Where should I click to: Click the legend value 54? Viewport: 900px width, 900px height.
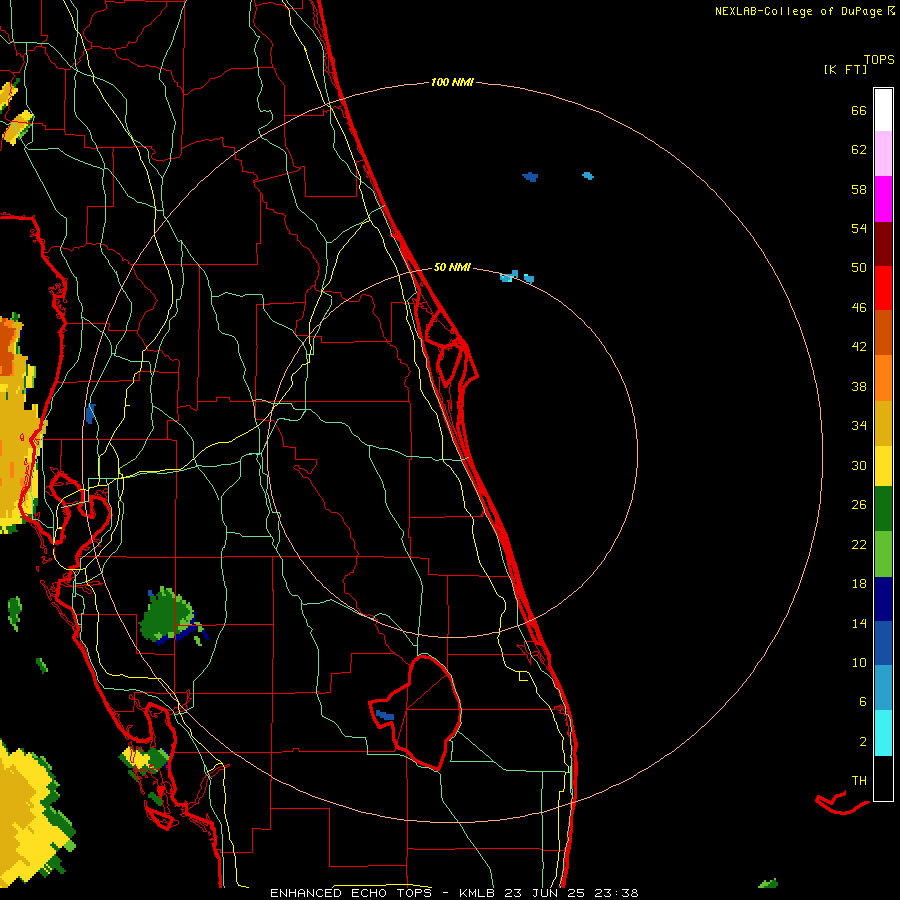pos(859,229)
